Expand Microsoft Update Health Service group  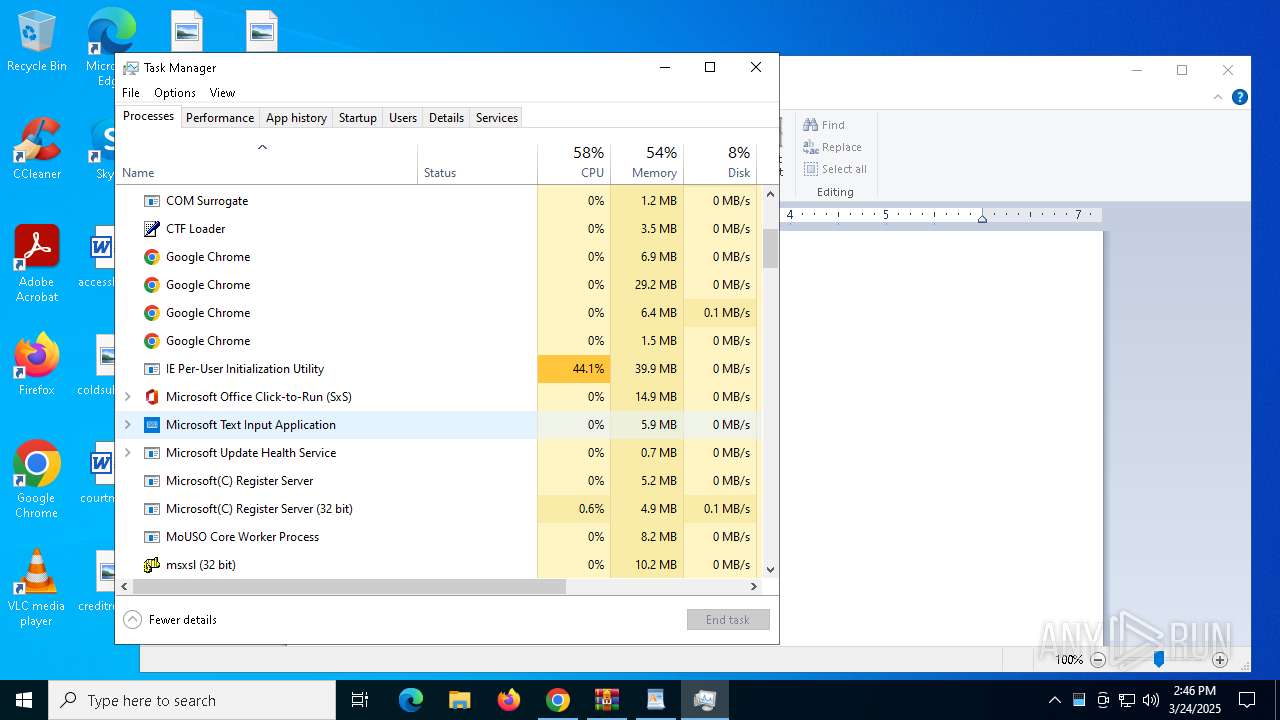[127, 453]
